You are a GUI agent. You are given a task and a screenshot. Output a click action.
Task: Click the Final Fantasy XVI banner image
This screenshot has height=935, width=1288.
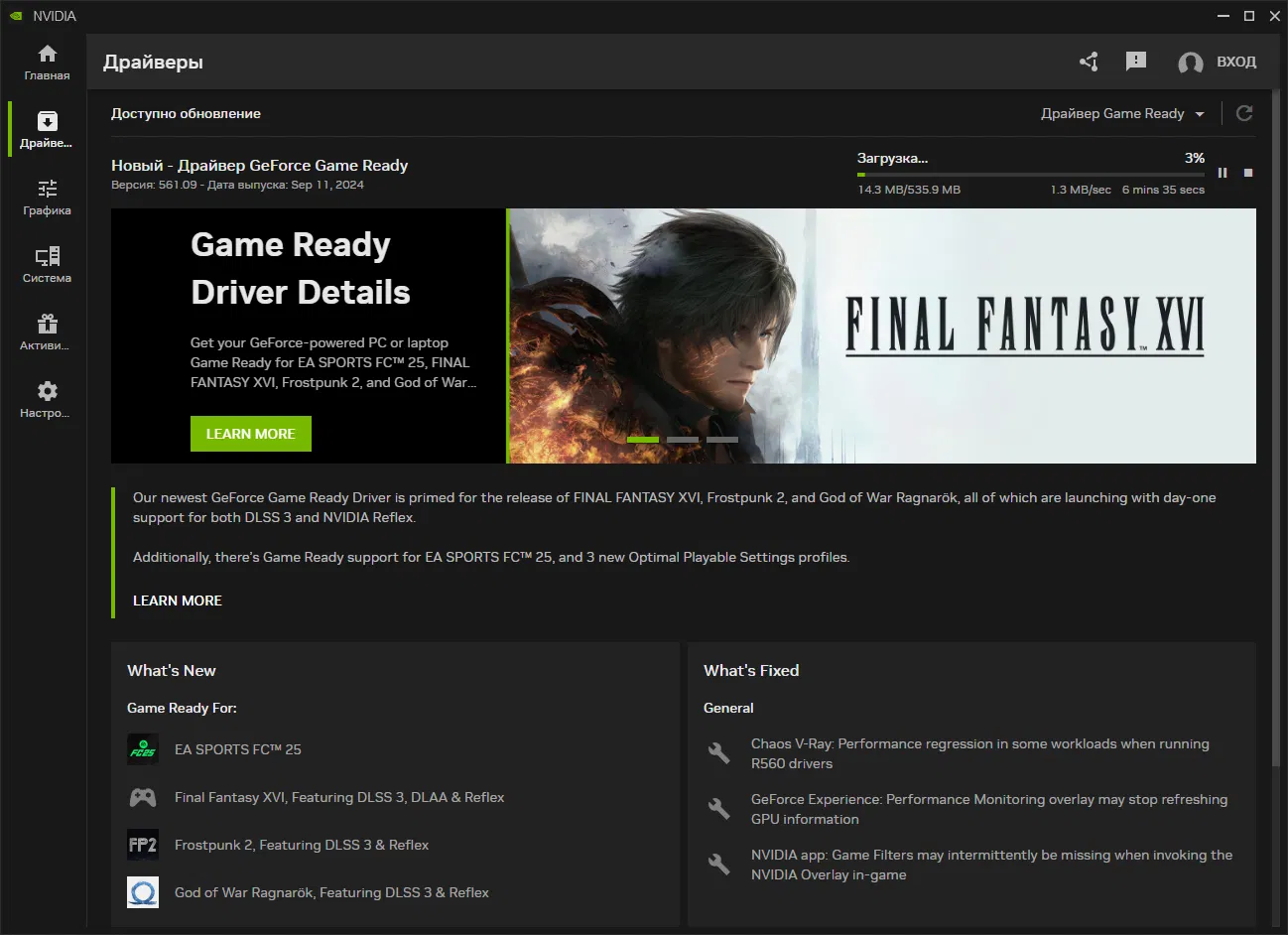882,335
